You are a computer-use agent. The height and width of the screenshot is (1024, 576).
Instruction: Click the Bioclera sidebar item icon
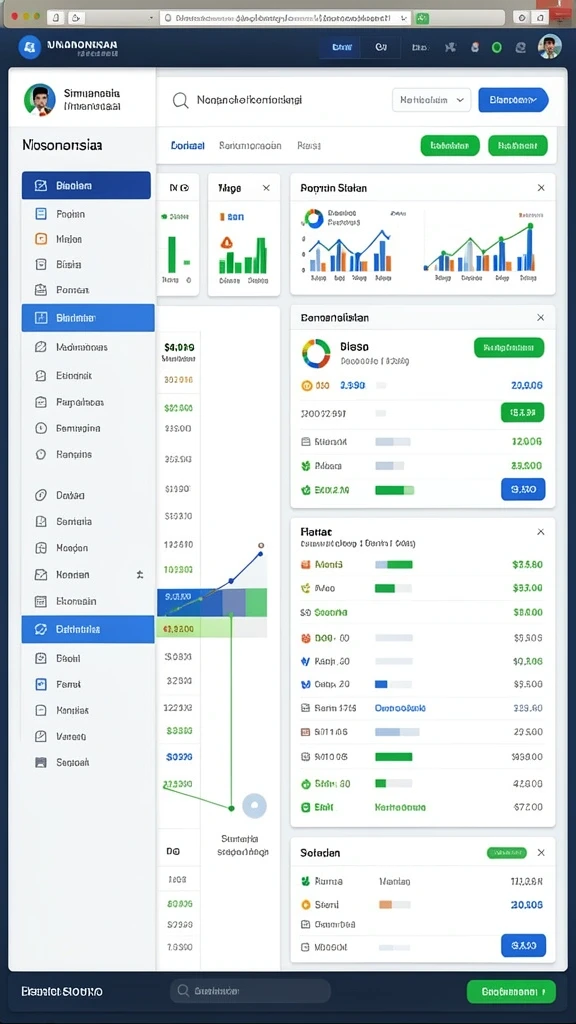click(40, 185)
